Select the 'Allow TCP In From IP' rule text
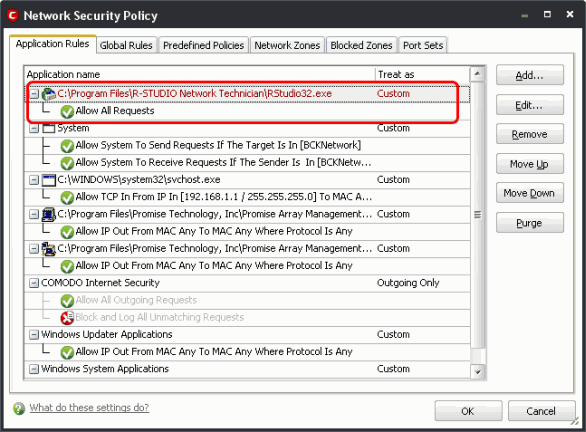Viewport: 586px width, 432px height. (223, 197)
